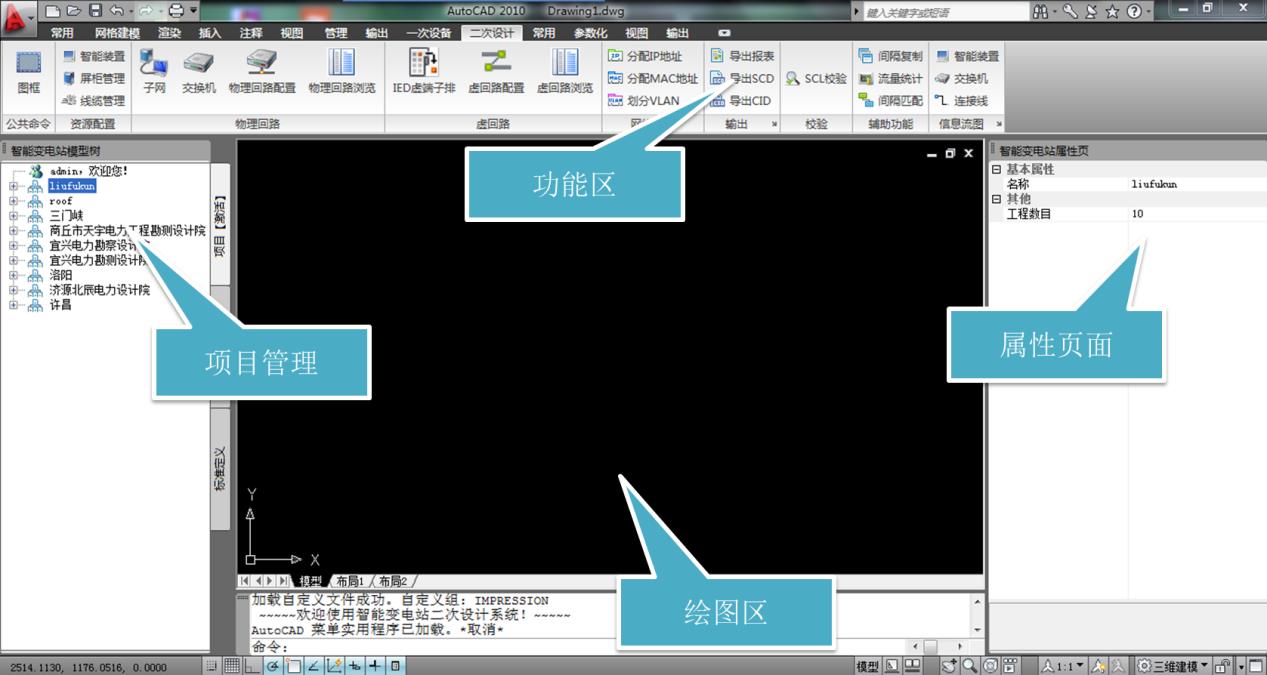The height and width of the screenshot is (675, 1267).
Task: Expand the liufukun tree node
Action: point(14,186)
